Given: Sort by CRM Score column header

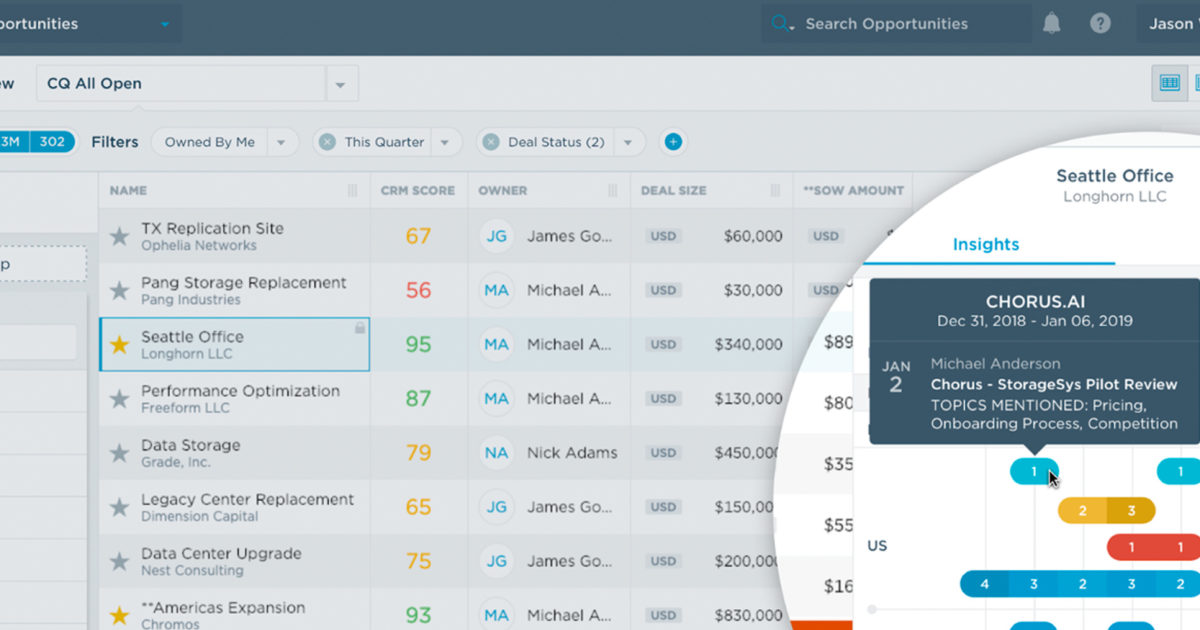Looking at the screenshot, I should click(x=417, y=190).
